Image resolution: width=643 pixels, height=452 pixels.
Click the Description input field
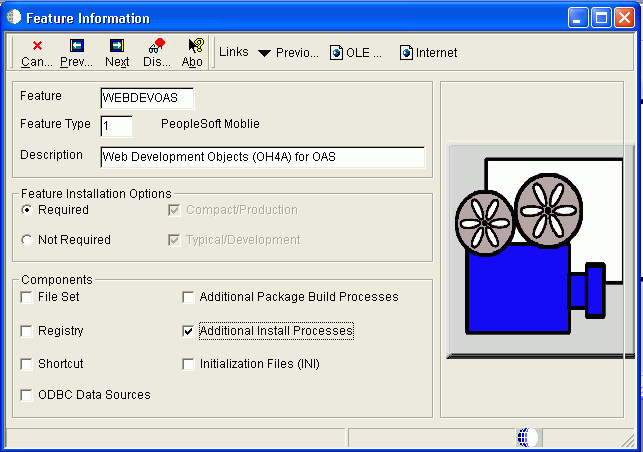tap(263, 157)
